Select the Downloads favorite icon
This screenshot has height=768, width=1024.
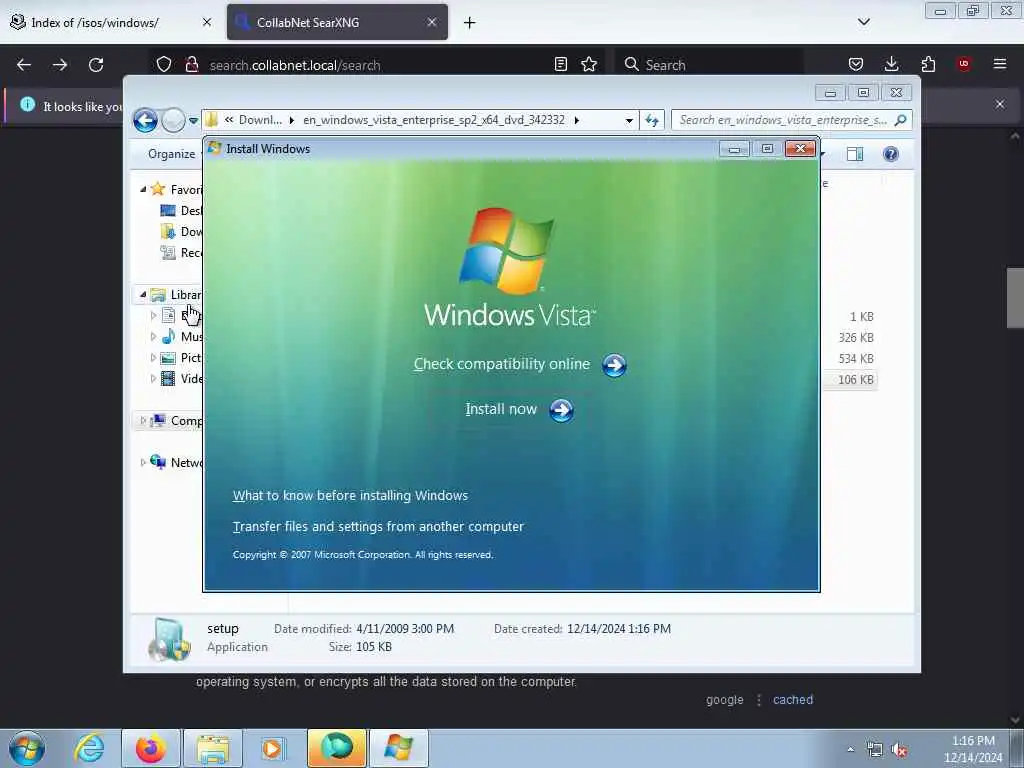coord(168,231)
